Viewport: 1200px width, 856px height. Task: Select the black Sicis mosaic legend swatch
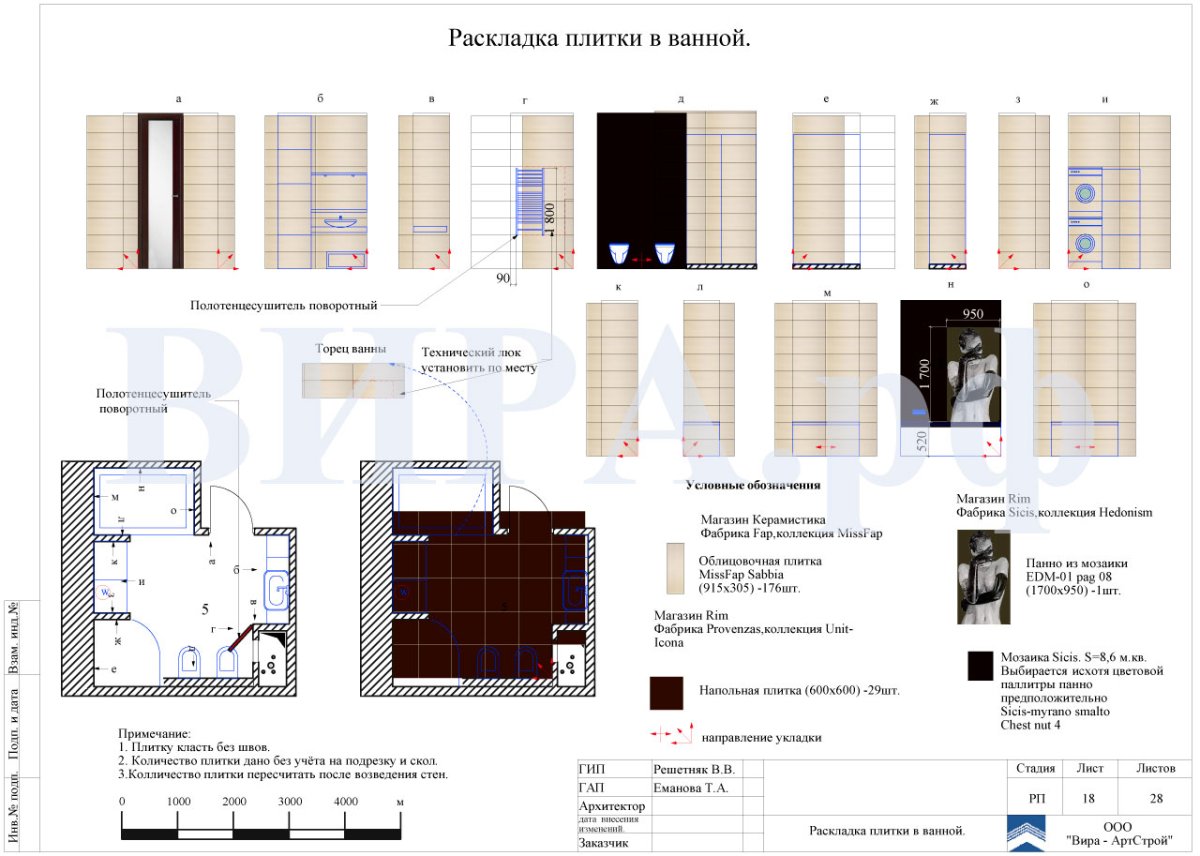979,666
